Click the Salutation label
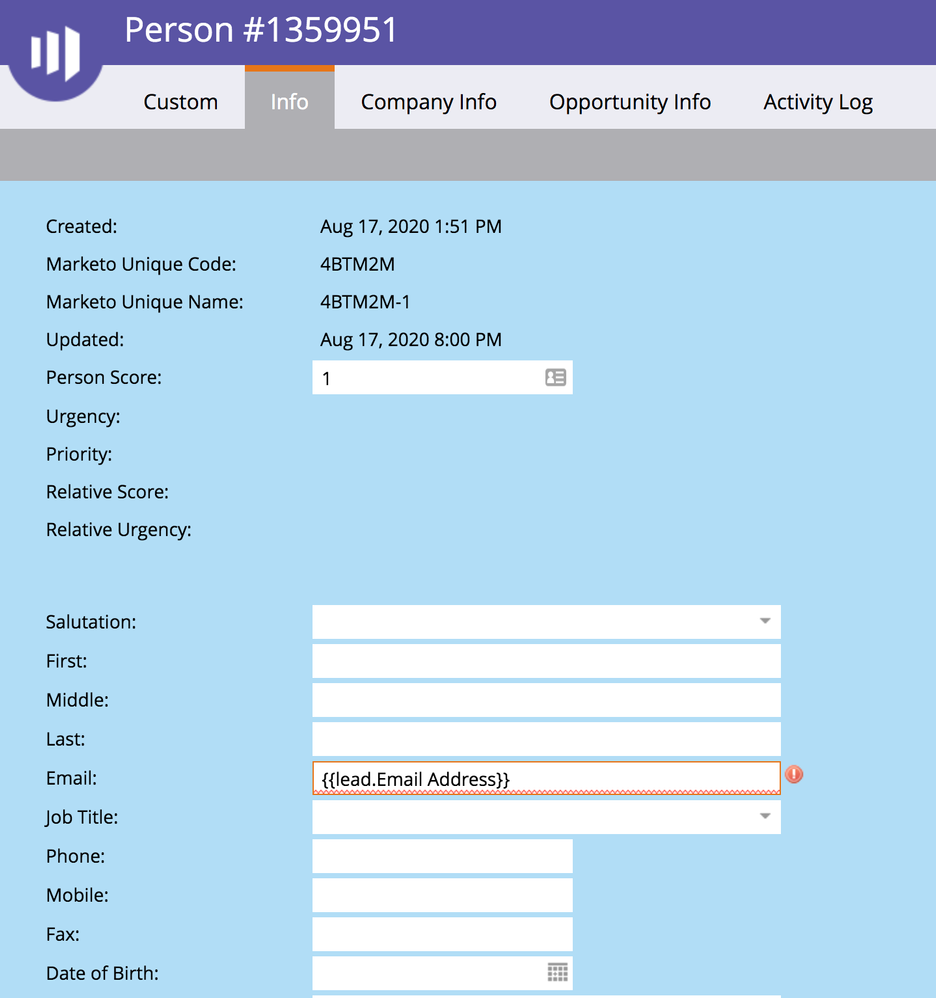The image size is (936, 998). (91, 622)
